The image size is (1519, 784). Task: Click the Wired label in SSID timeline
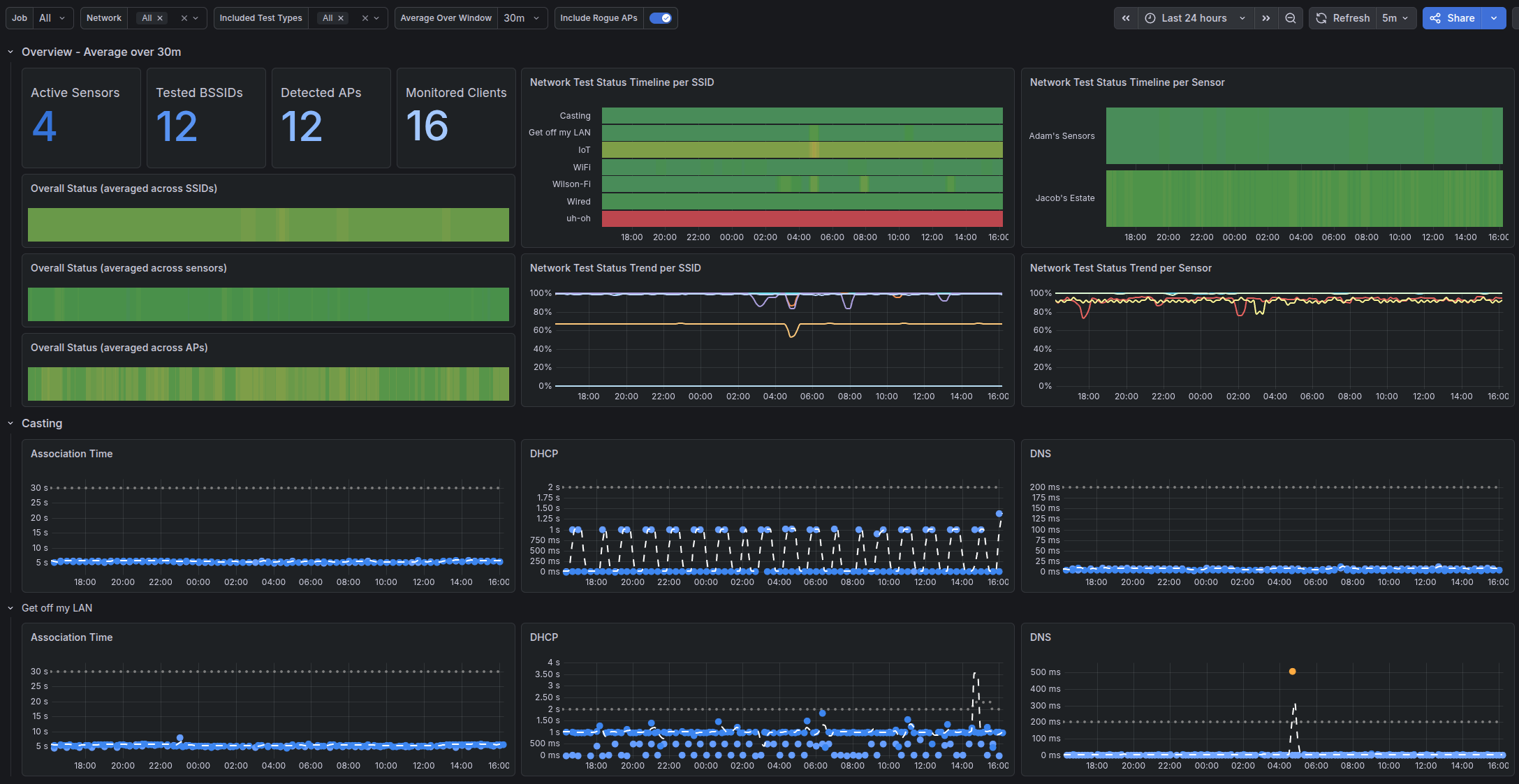578,202
